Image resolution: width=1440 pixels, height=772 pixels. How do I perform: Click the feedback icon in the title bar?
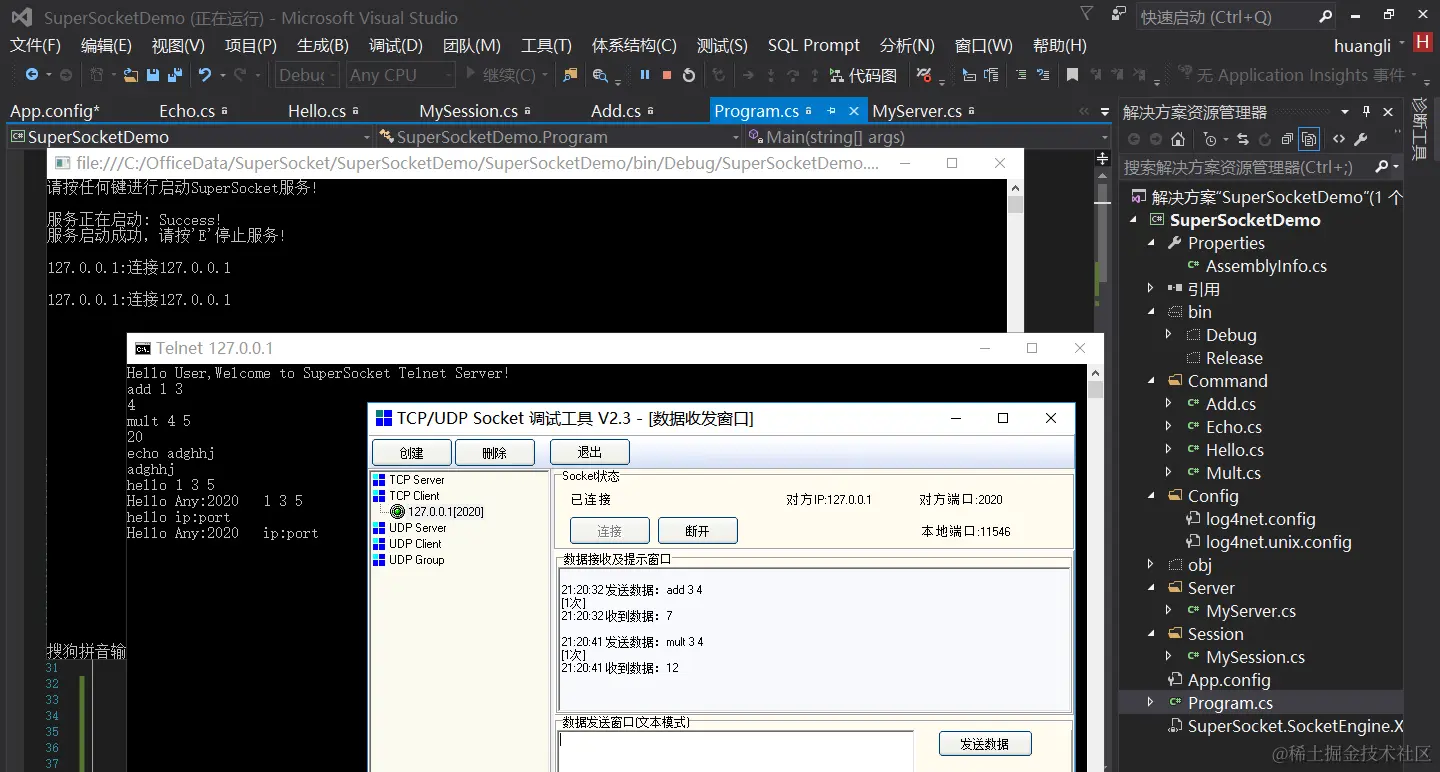click(1119, 13)
